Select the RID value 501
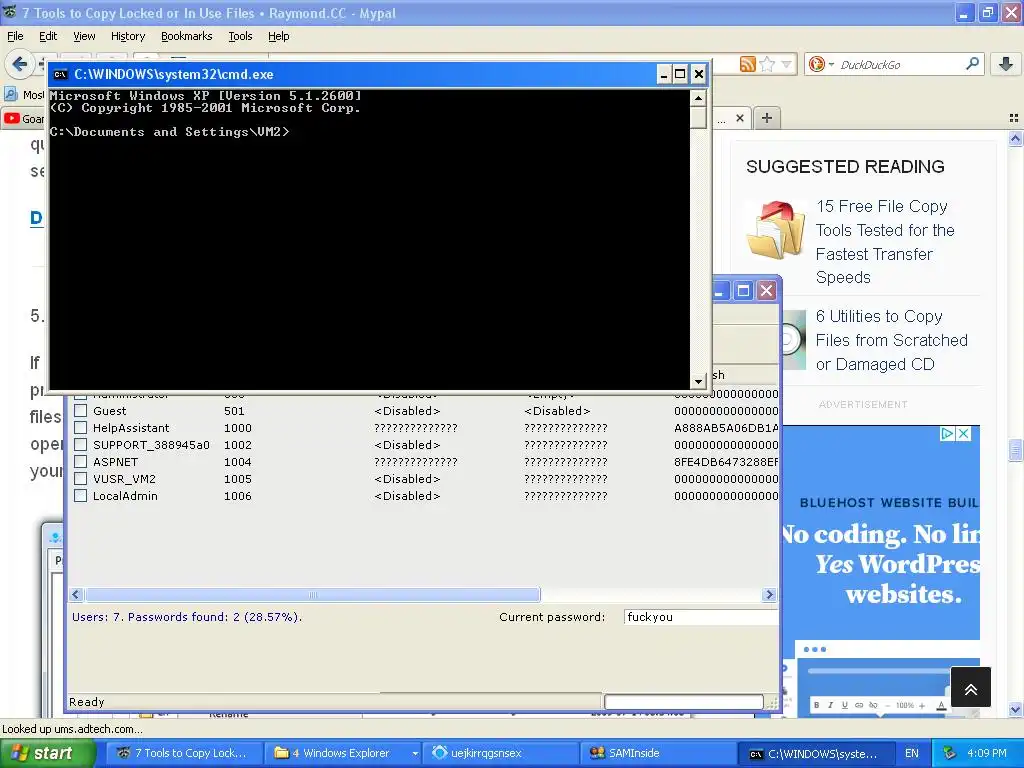The height and width of the screenshot is (768, 1024). pos(234,411)
